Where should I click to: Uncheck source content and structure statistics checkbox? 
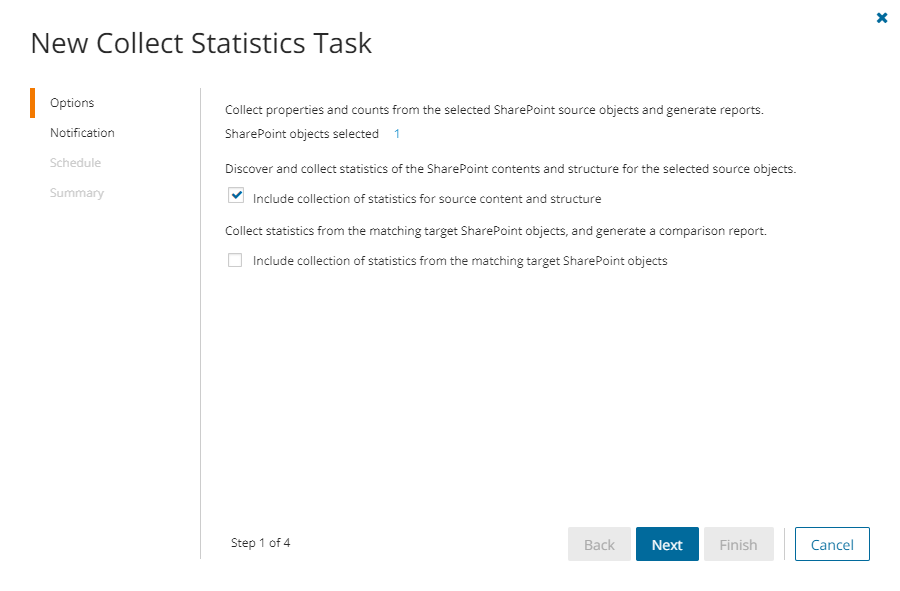coord(236,196)
